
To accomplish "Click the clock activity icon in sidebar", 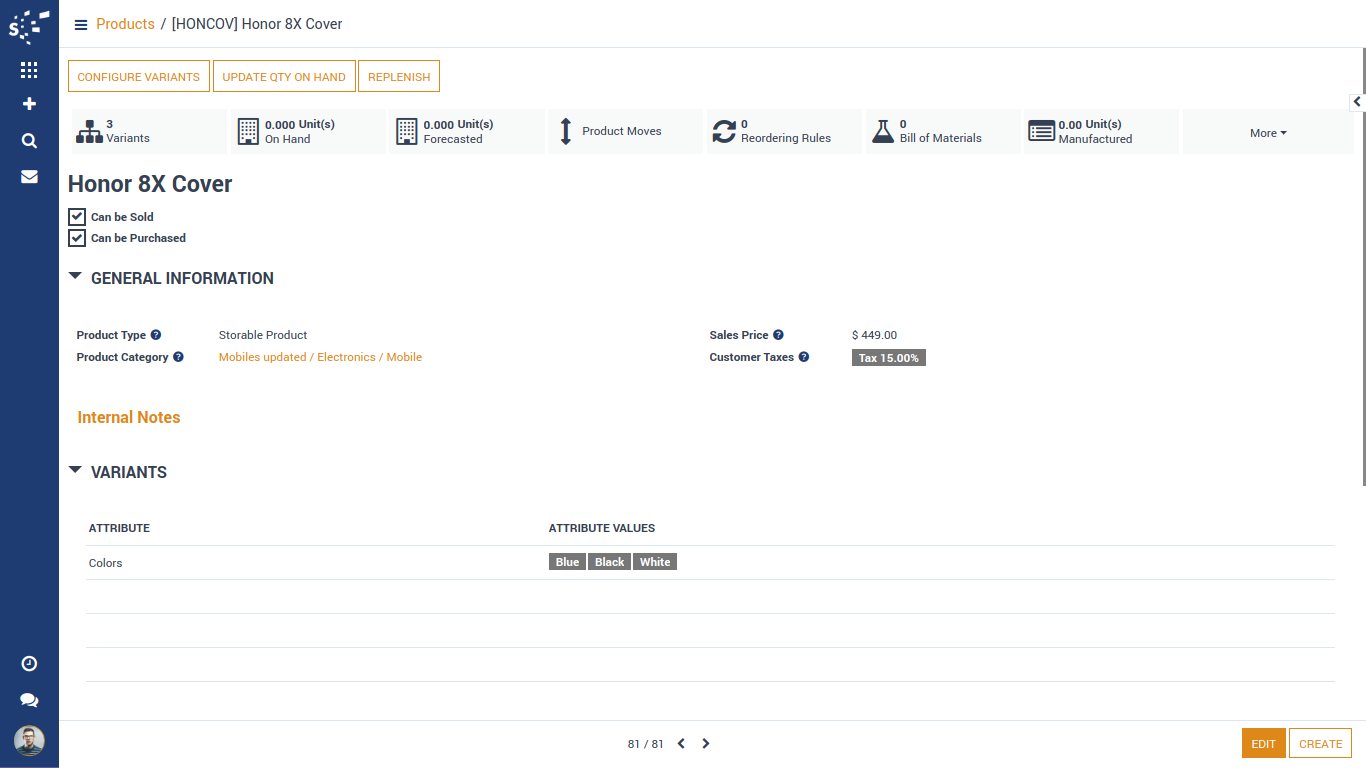I will click(29, 664).
